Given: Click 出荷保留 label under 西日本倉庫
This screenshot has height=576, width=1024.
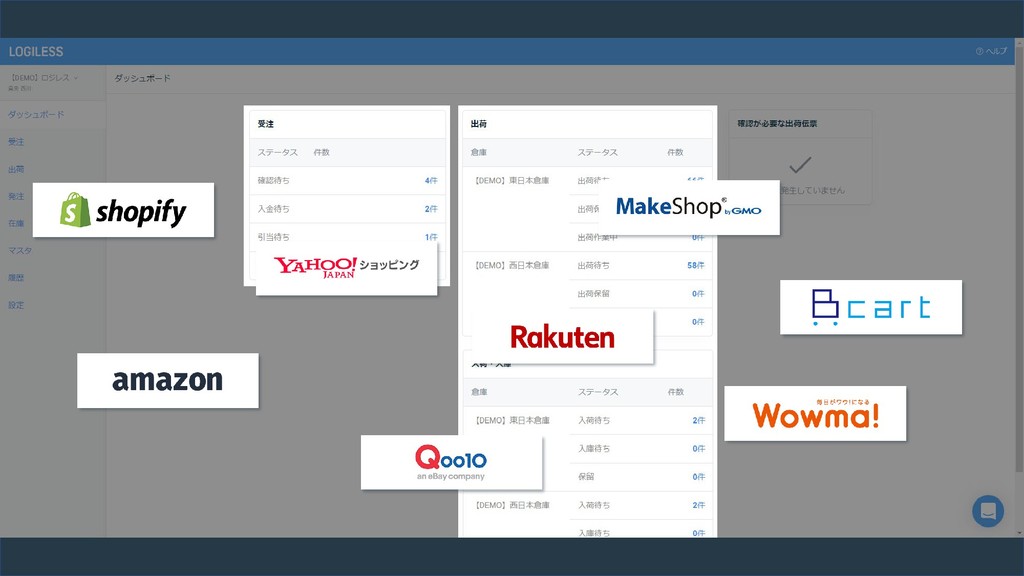Looking at the screenshot, I should point(594,294).
